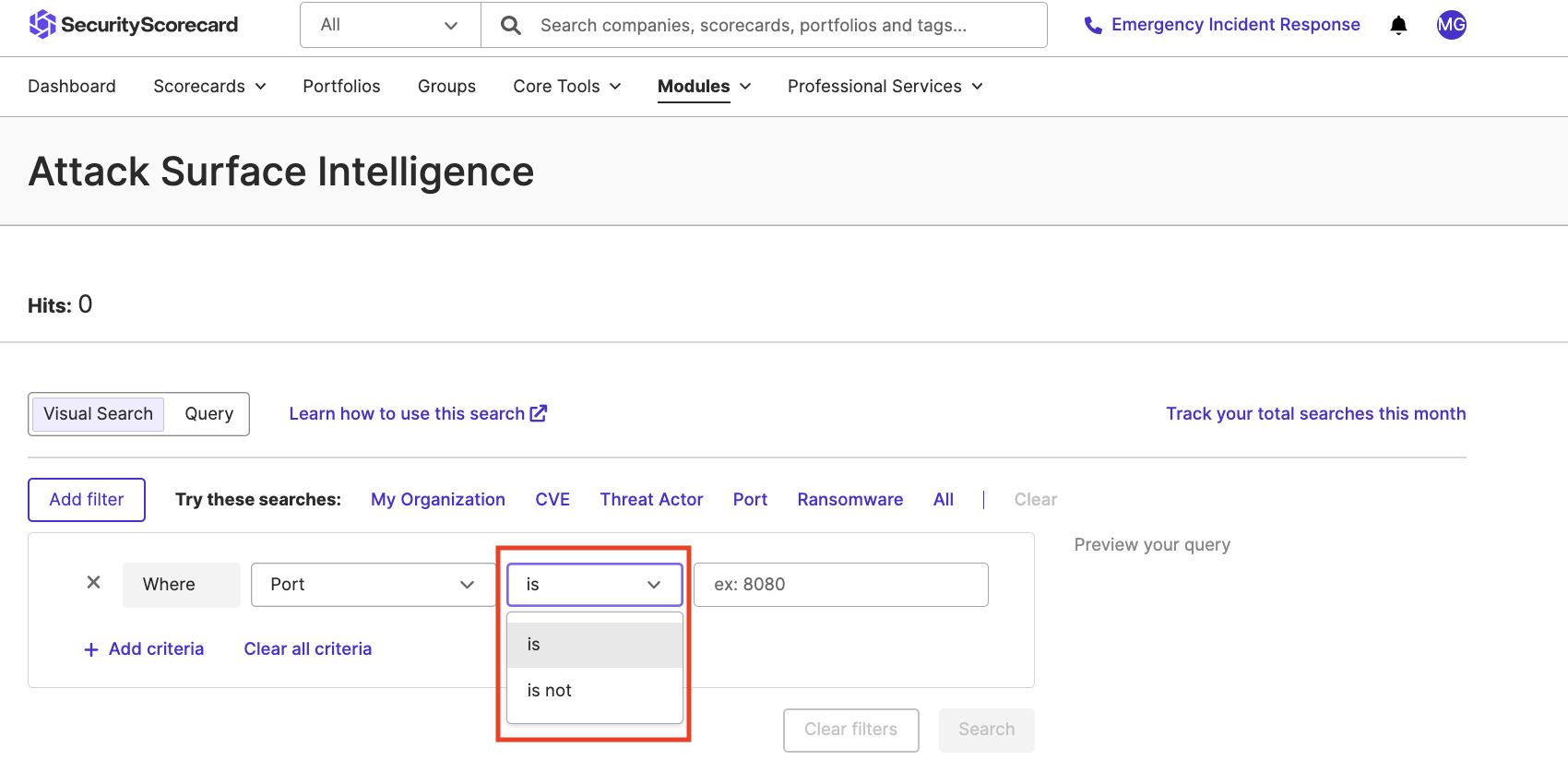Image resolution: width=1568 pixels, height=784 pixels.
Task: Open the Groups page
Action: pos(446,86)
